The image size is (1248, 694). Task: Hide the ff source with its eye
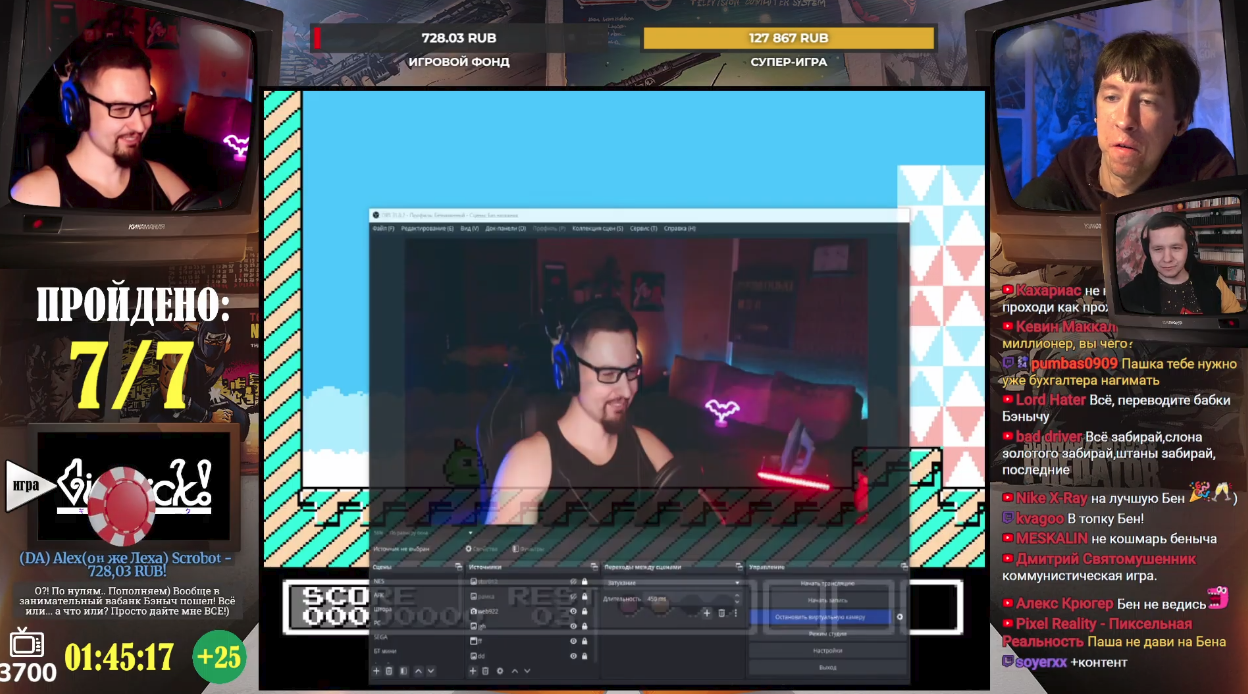574,641
